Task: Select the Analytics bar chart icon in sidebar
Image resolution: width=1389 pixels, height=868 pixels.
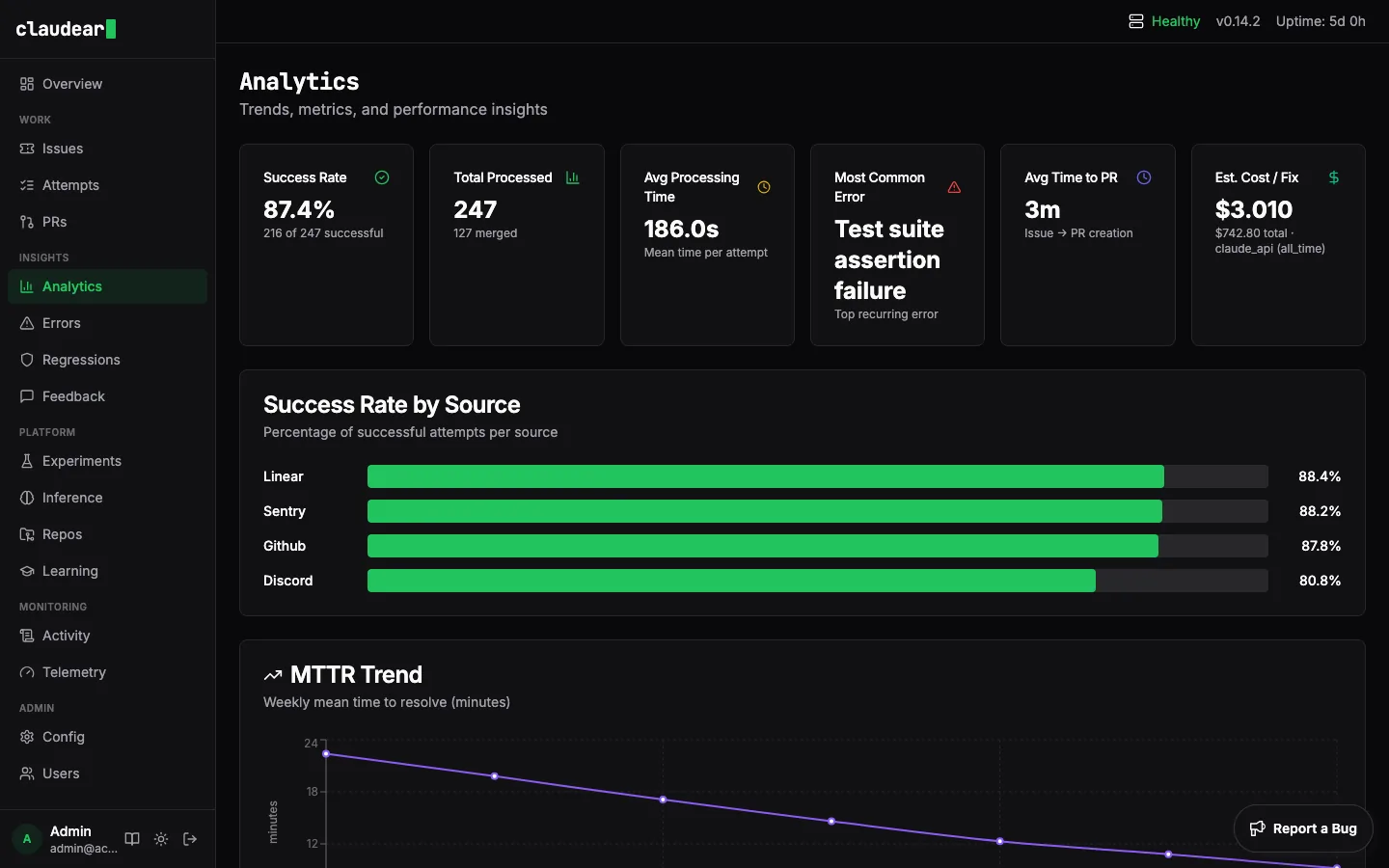Action: (x=26, y=286)
